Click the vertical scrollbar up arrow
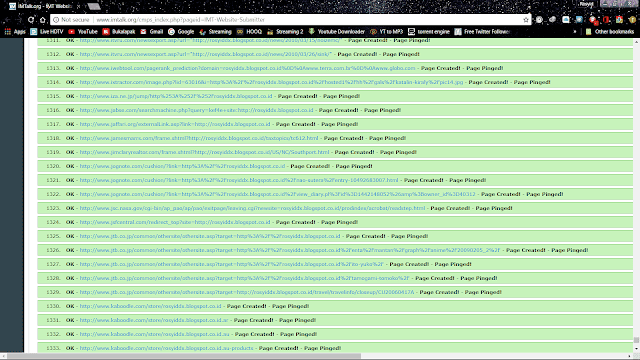 [636, 42]
